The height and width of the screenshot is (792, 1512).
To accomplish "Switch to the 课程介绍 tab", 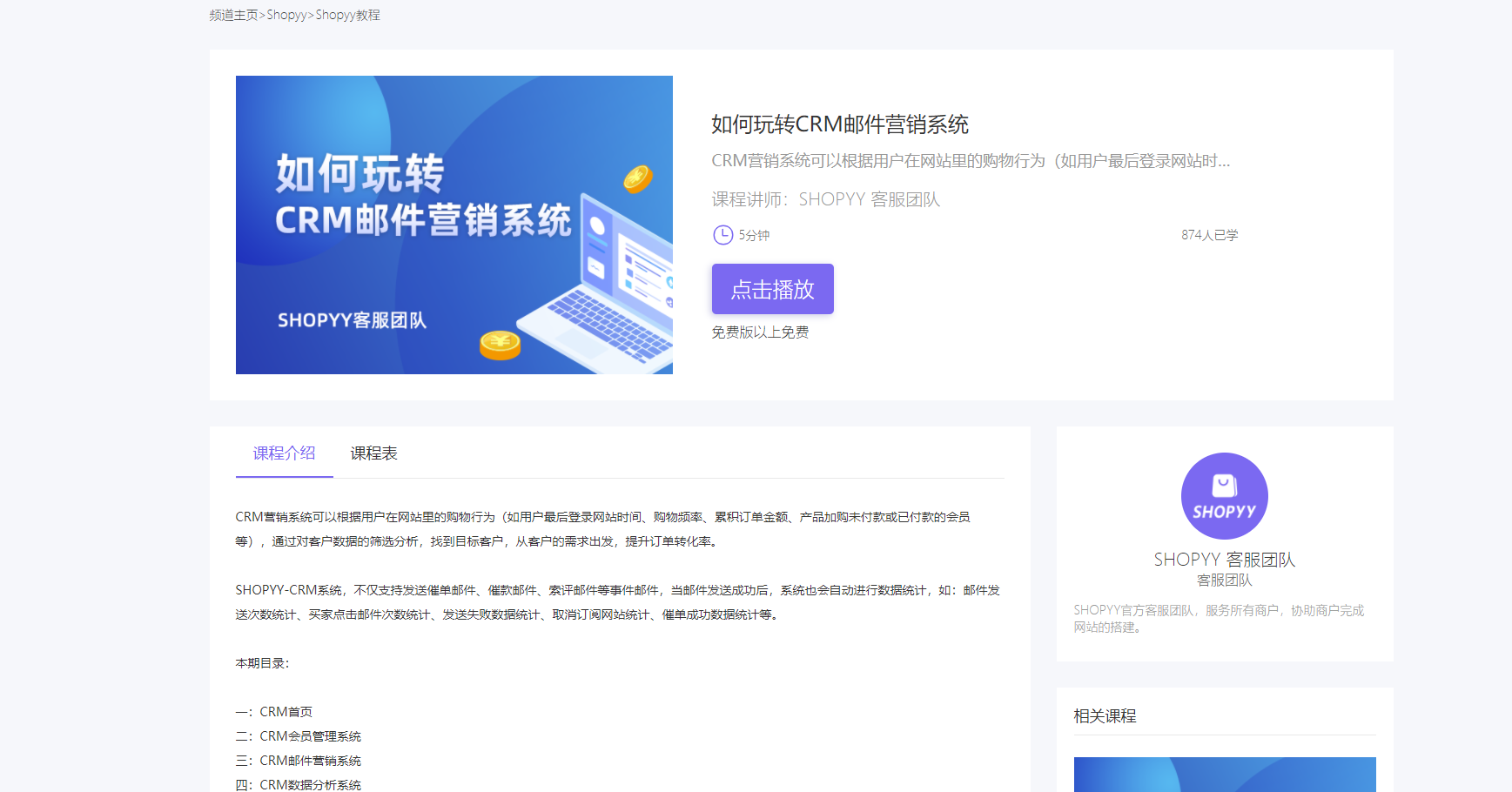I will click(x=284, y=453).
